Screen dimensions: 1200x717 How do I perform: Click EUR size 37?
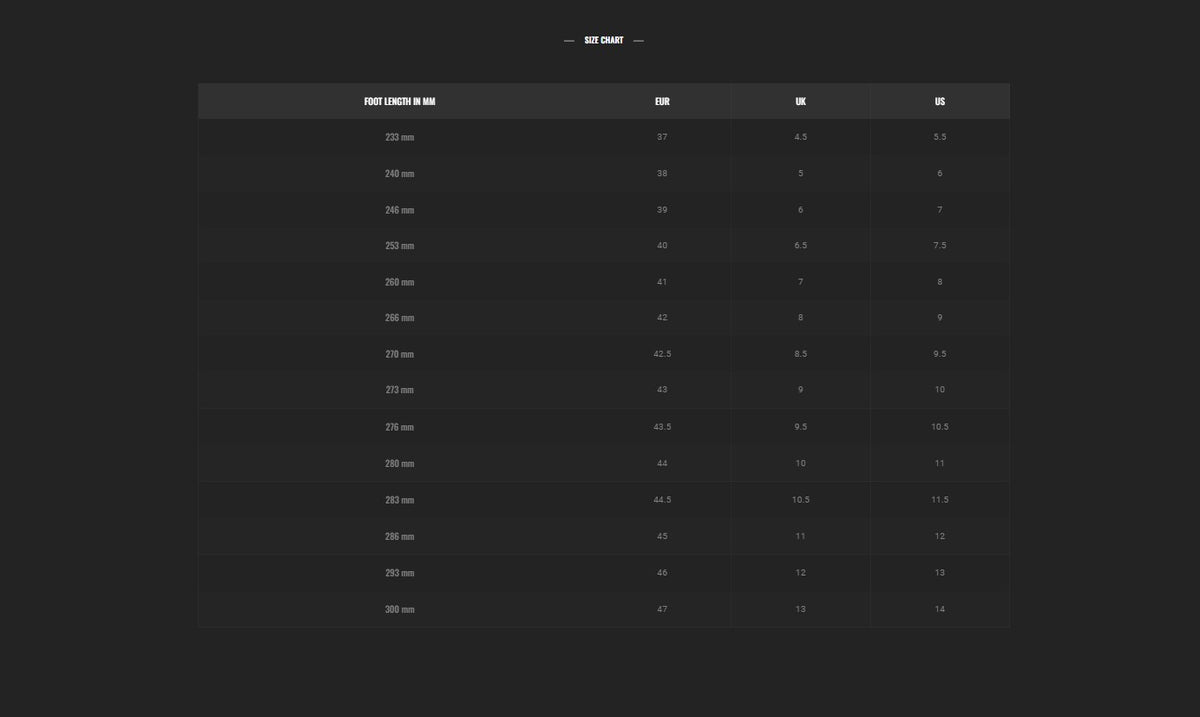click(x=662, y=136)
